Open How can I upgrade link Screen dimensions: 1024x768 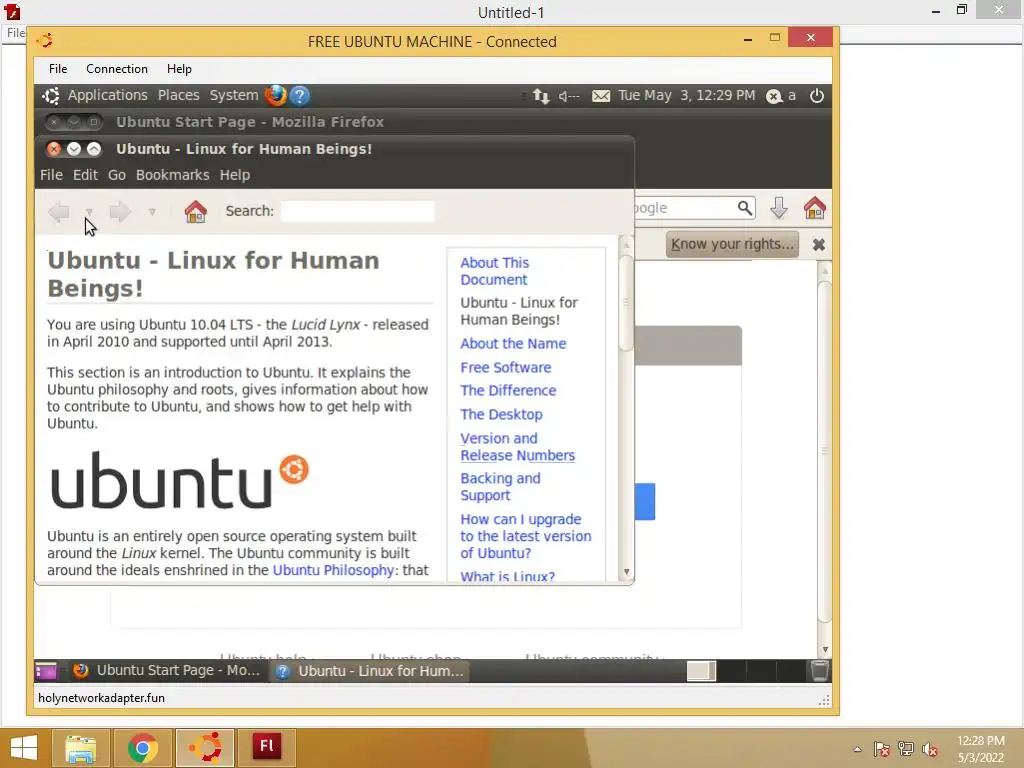(x=526, y=536)
